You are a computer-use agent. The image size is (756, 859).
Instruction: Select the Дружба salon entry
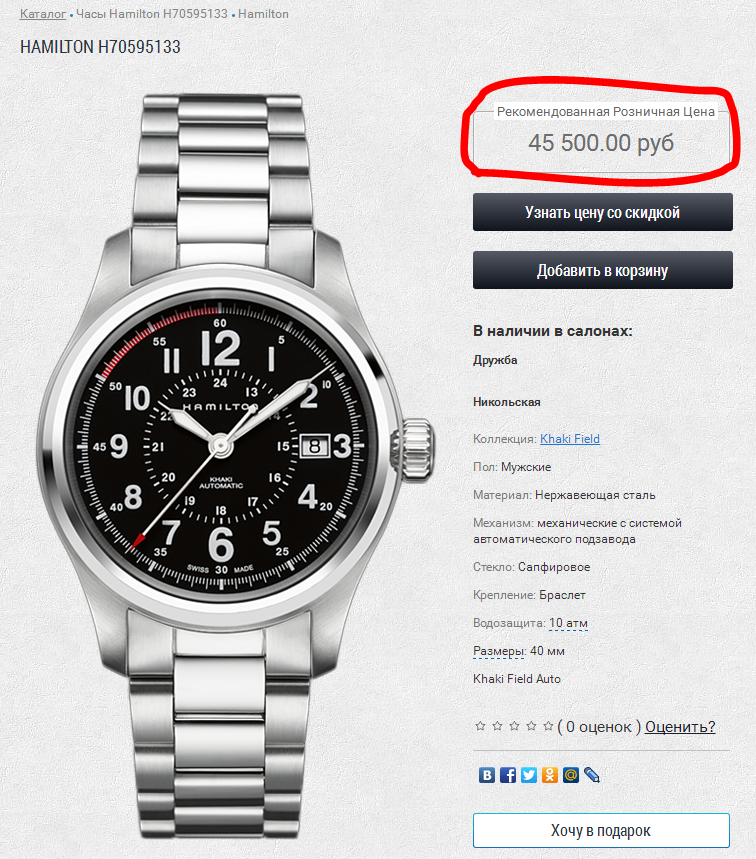click(495, 360)
